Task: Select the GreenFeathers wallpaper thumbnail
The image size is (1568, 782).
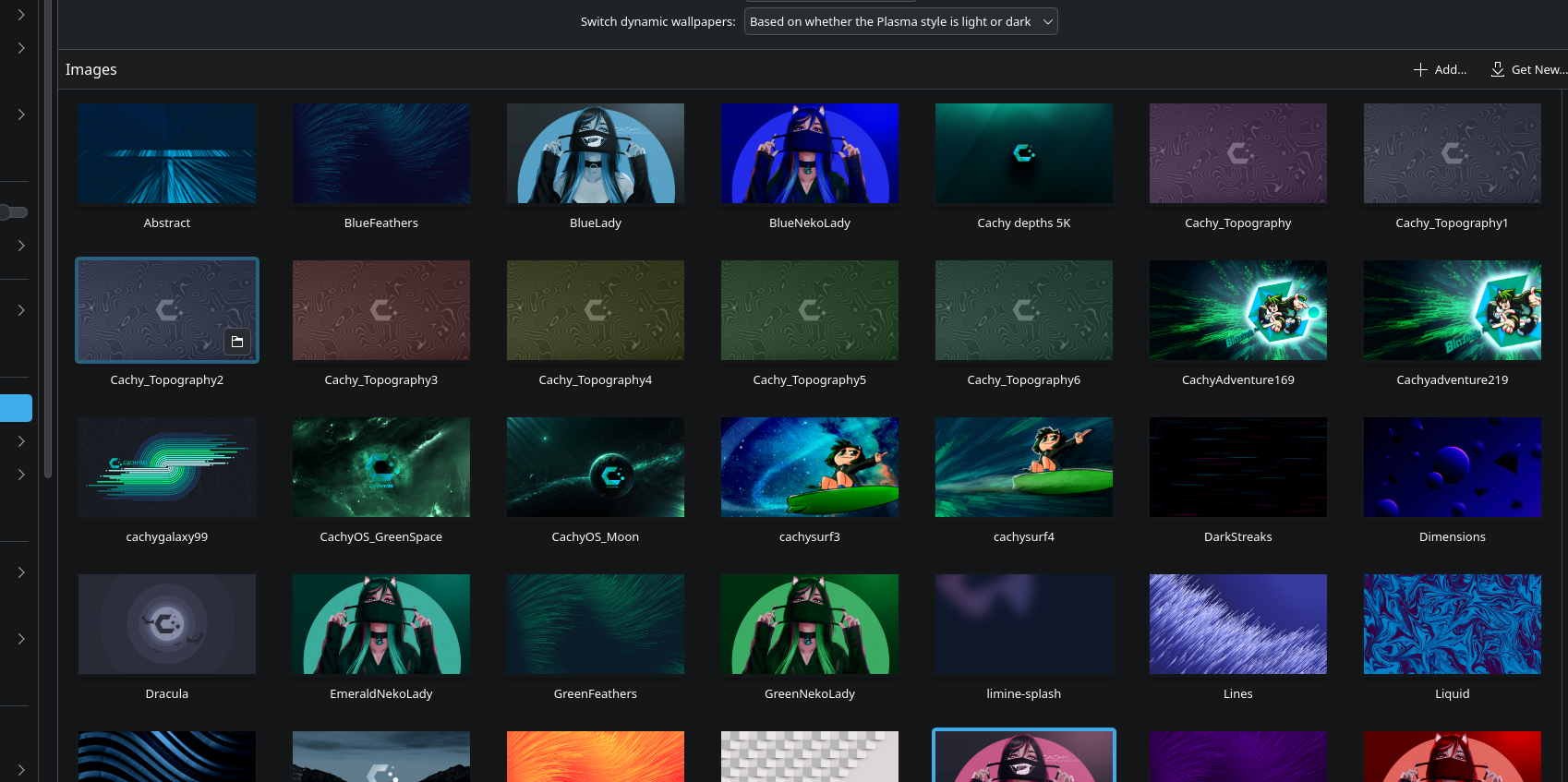Action: coord(596,624)
